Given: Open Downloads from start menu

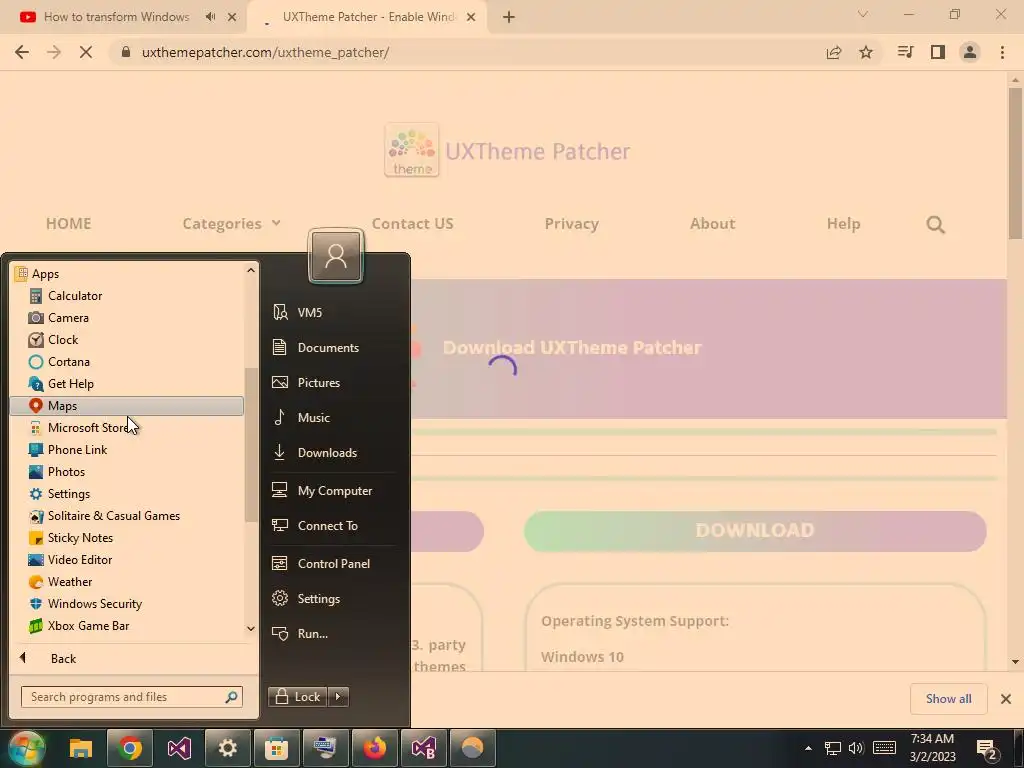Looking at the screenshot, I should click(334, 453).
